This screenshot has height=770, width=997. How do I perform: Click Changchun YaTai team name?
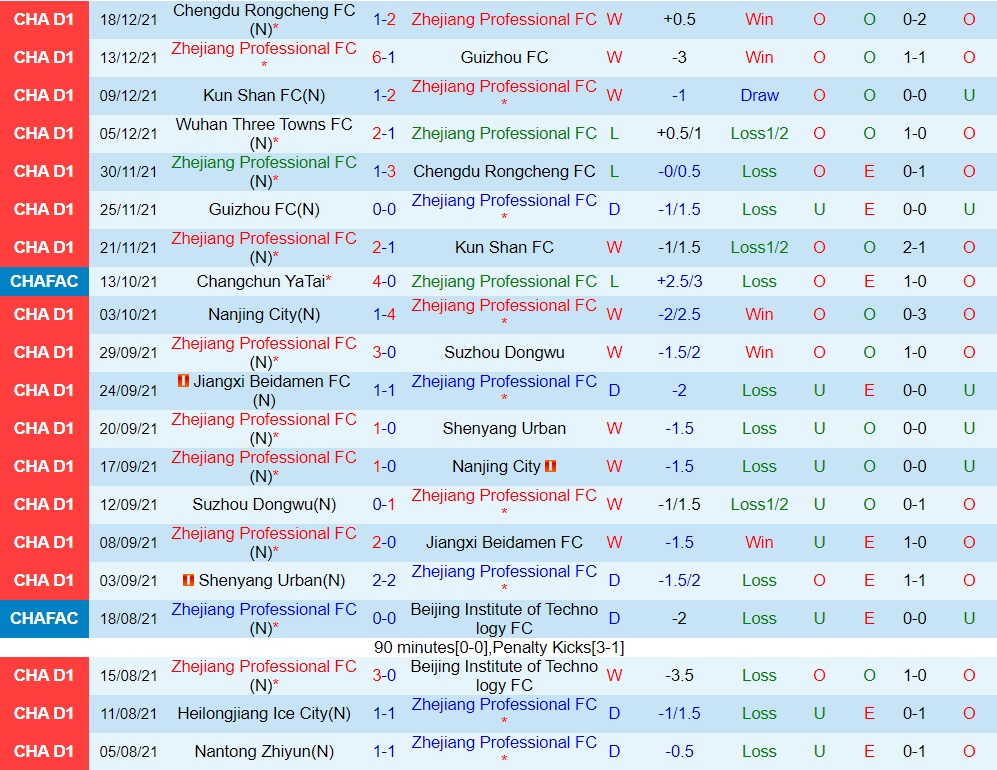tap(261, 281)
